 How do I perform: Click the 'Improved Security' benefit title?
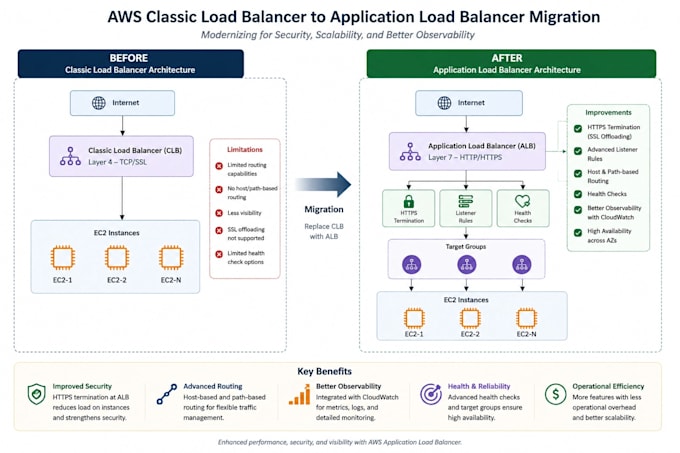pos(82,386)
